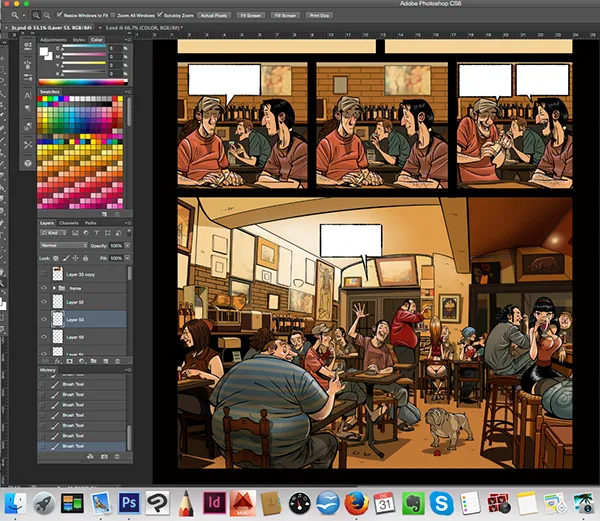Show the hidden Layer 33 copy layer

(x=44, y=274)
